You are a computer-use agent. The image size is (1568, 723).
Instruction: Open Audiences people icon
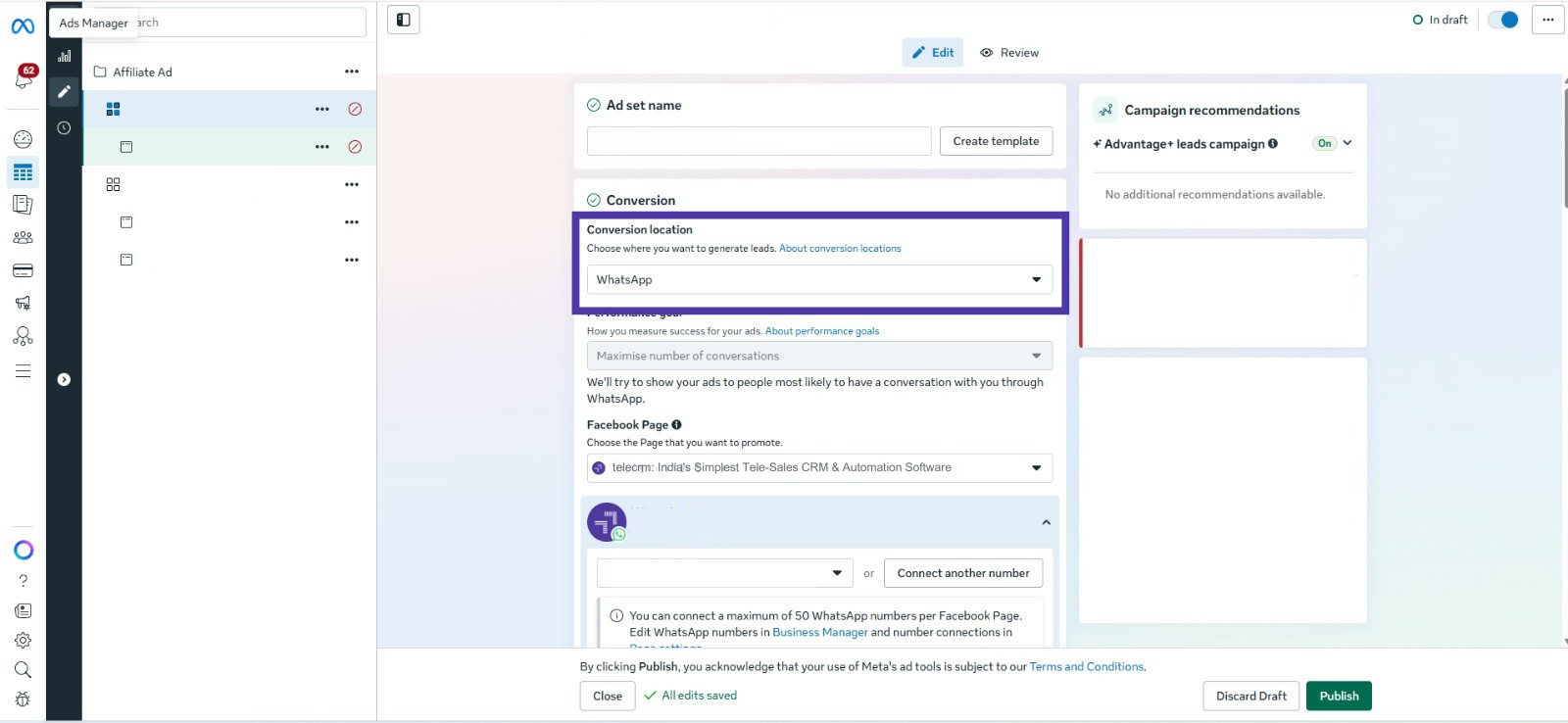point(23,237)
